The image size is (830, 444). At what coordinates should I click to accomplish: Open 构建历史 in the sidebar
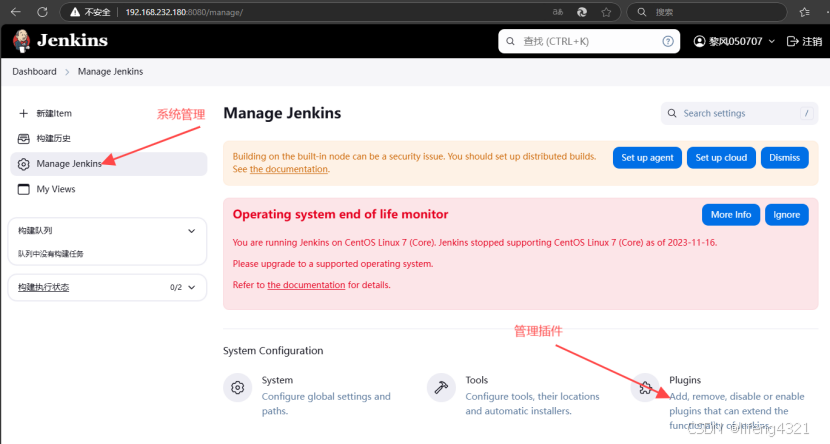click(109, 139)
